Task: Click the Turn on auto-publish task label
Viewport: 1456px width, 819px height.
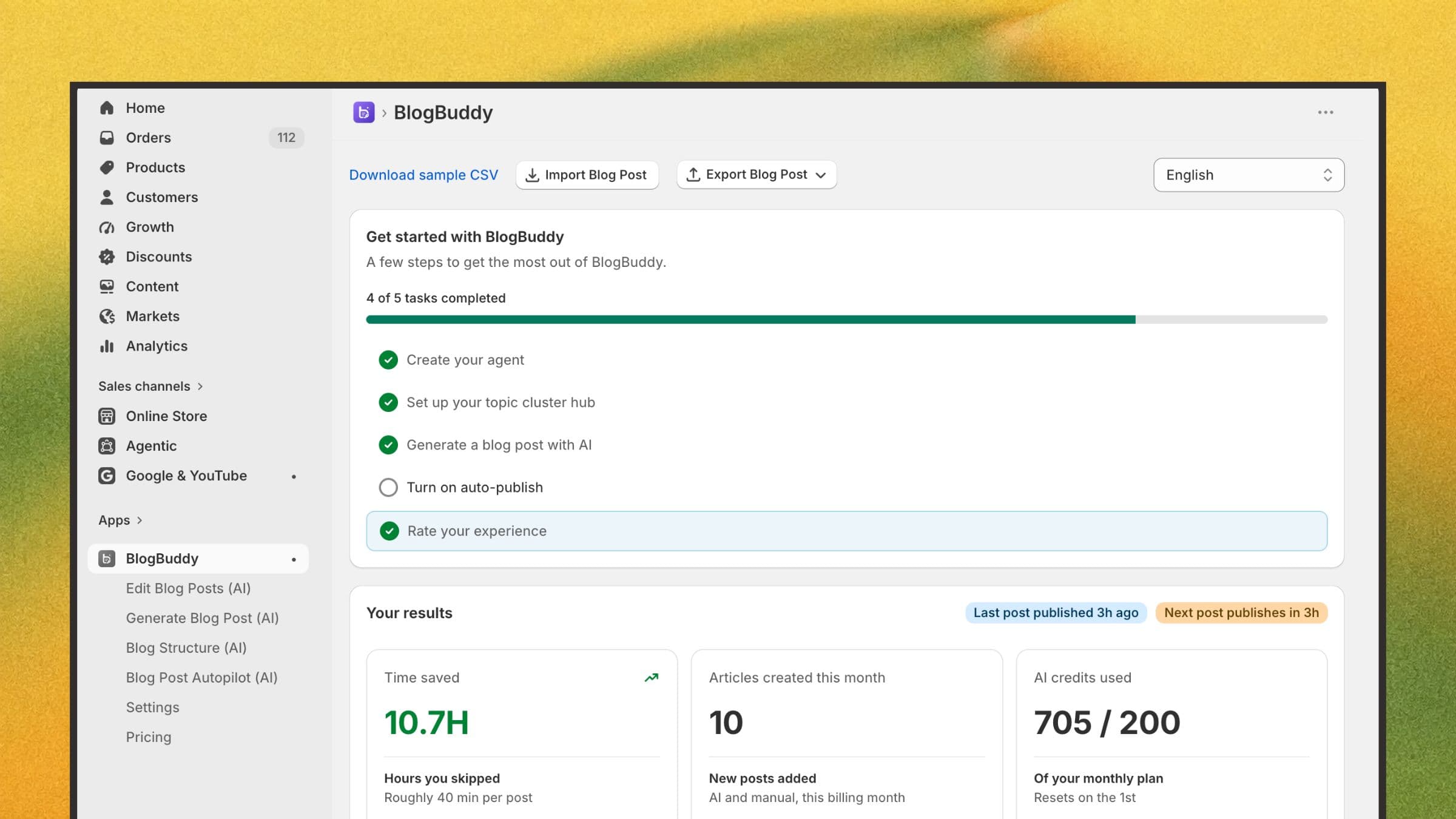Action: [x=474, y=487]
